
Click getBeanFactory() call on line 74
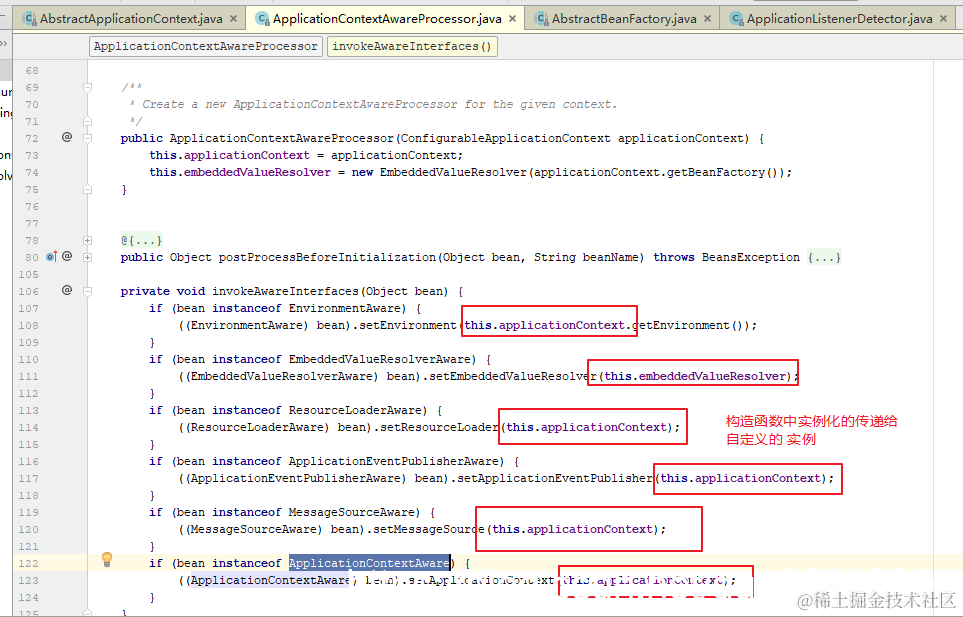(x=723, y=173)
